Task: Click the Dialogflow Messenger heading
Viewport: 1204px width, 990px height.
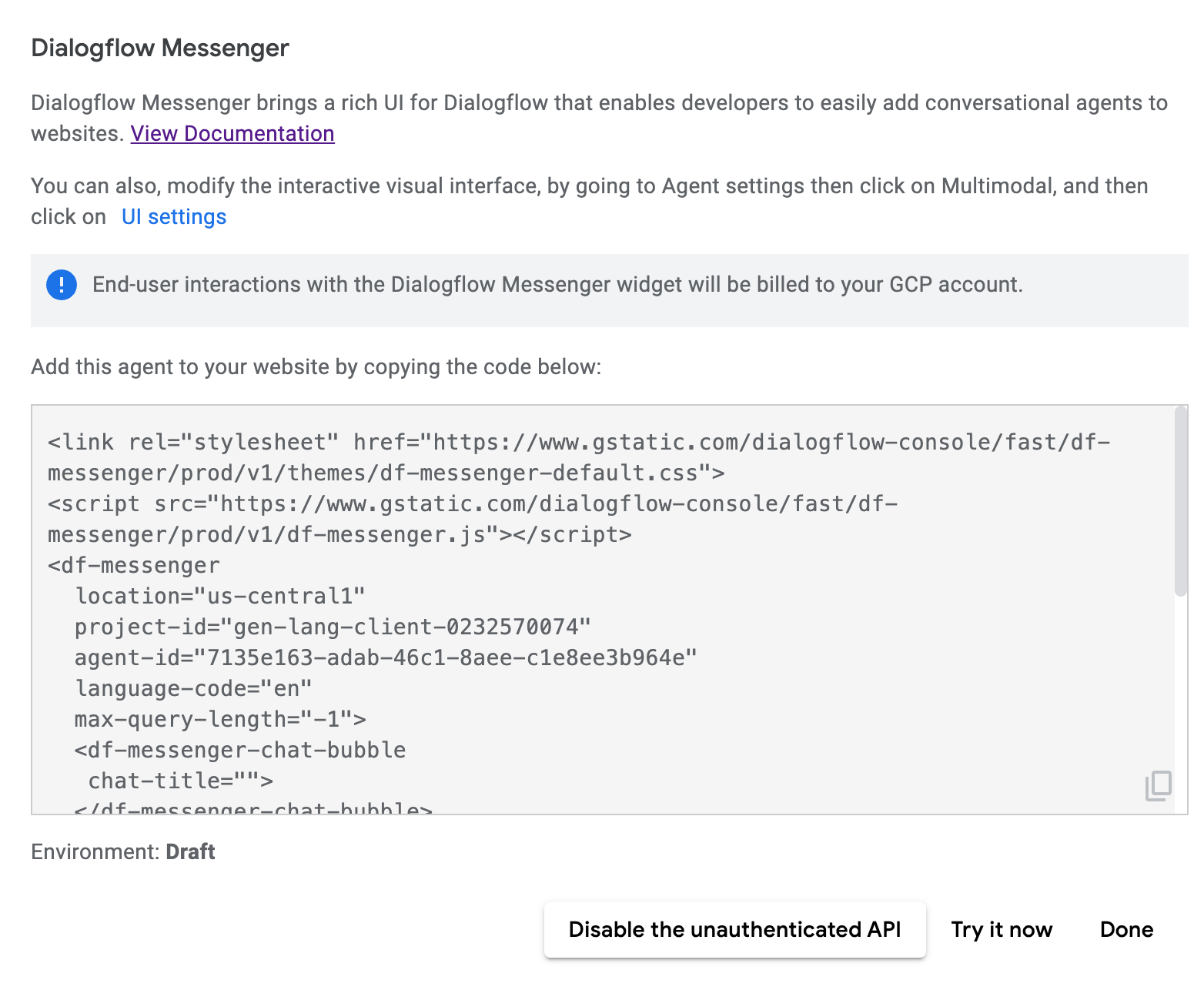Action: click(160, 48)
